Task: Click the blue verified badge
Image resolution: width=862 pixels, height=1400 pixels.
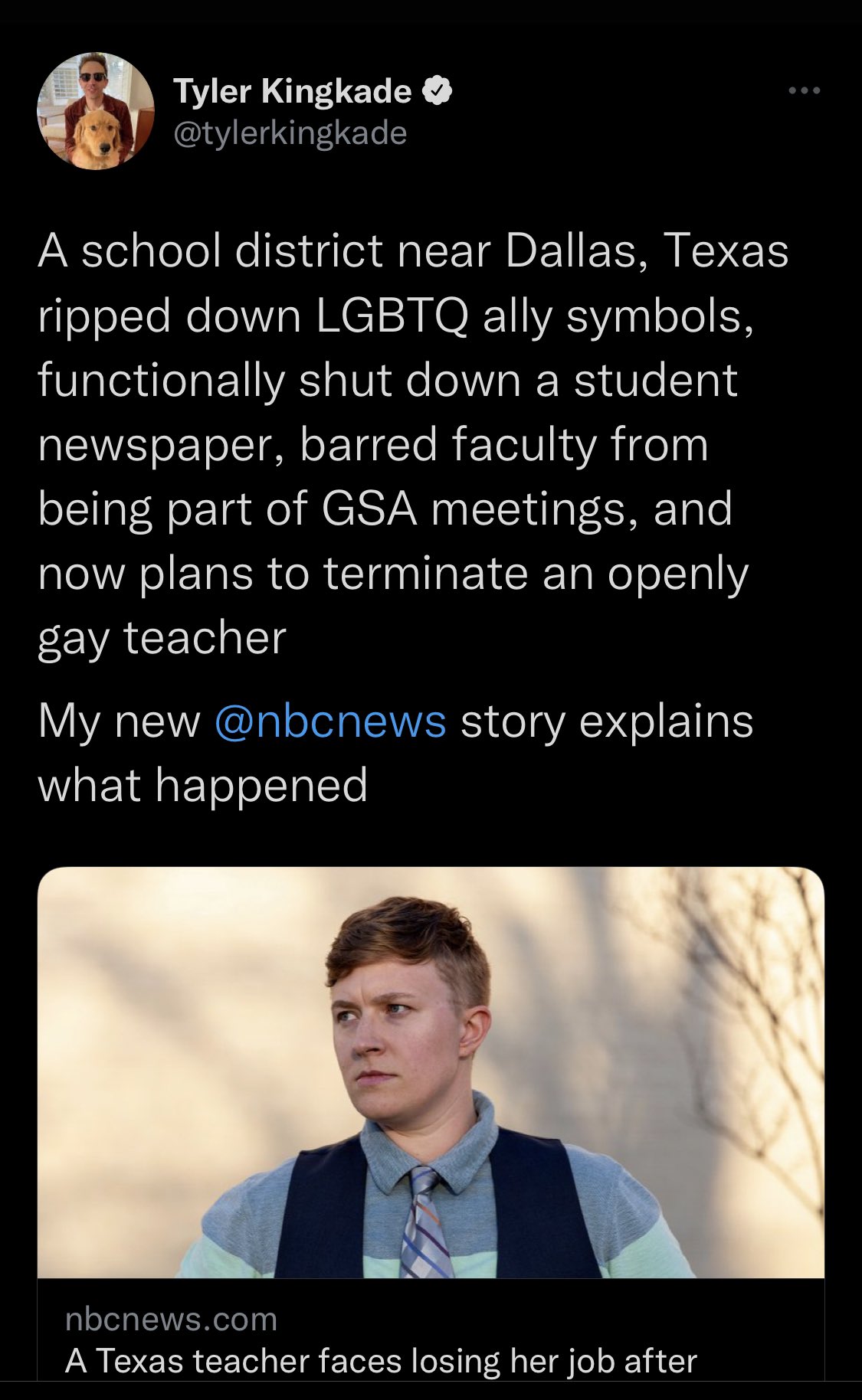Action: (x=437, y=92)
